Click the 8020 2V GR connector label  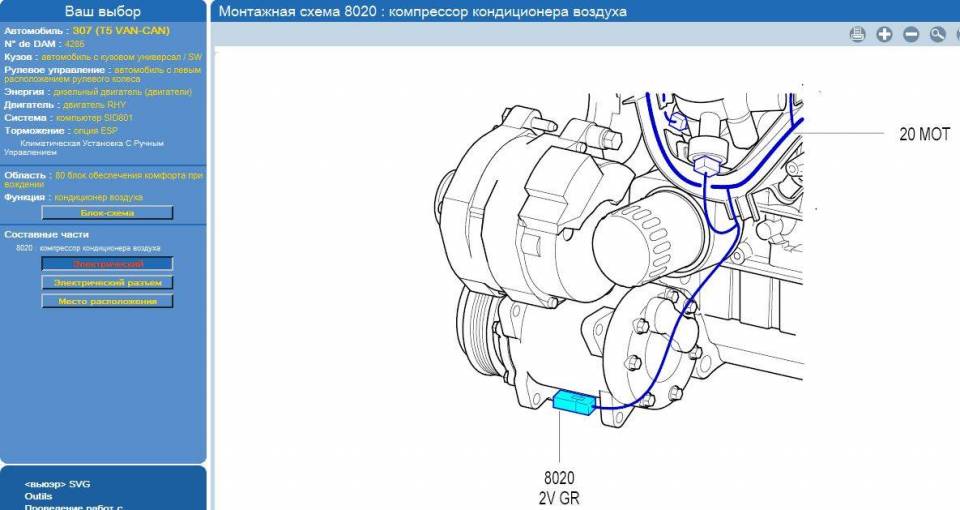pyautogui.click(x=560, y=488)
